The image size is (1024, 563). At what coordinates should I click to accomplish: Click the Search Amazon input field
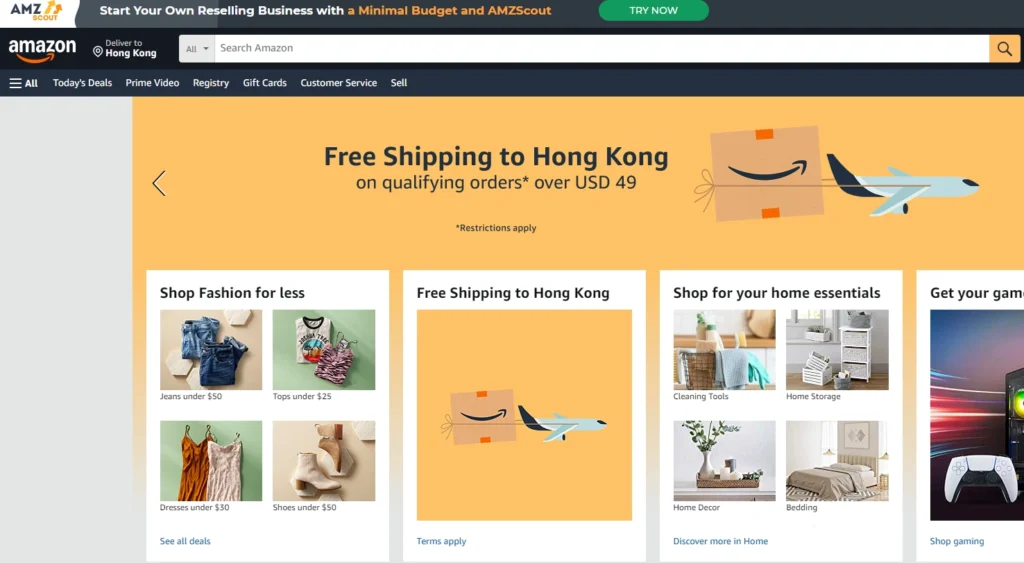[601, 48]
